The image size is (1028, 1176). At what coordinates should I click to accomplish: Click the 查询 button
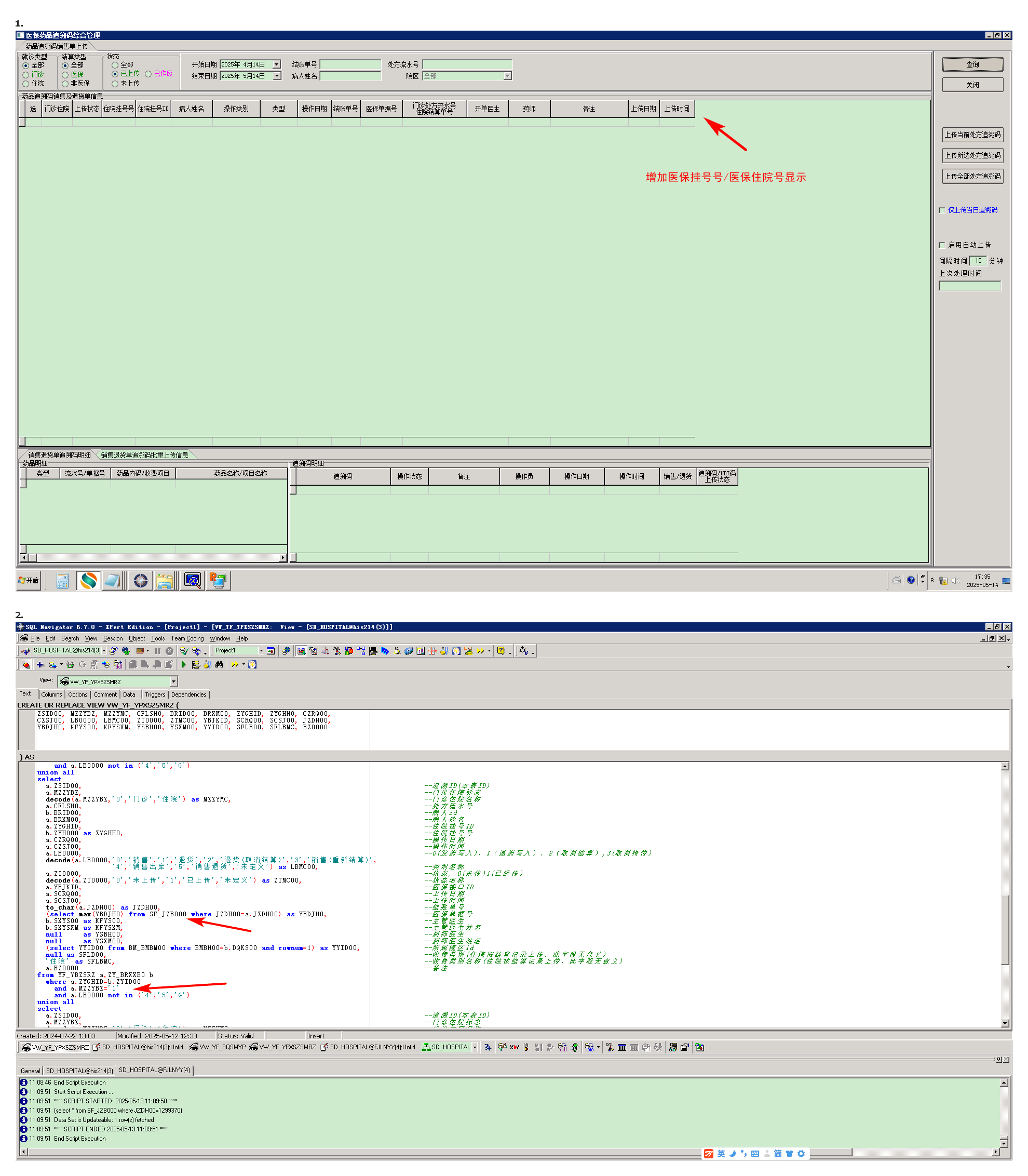972,64
